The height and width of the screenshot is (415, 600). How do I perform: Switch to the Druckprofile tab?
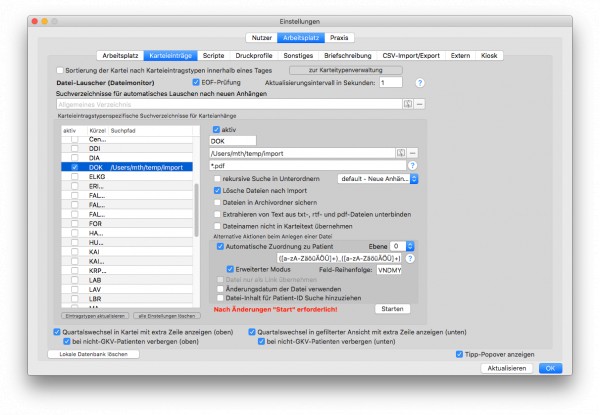click(254, 55)
